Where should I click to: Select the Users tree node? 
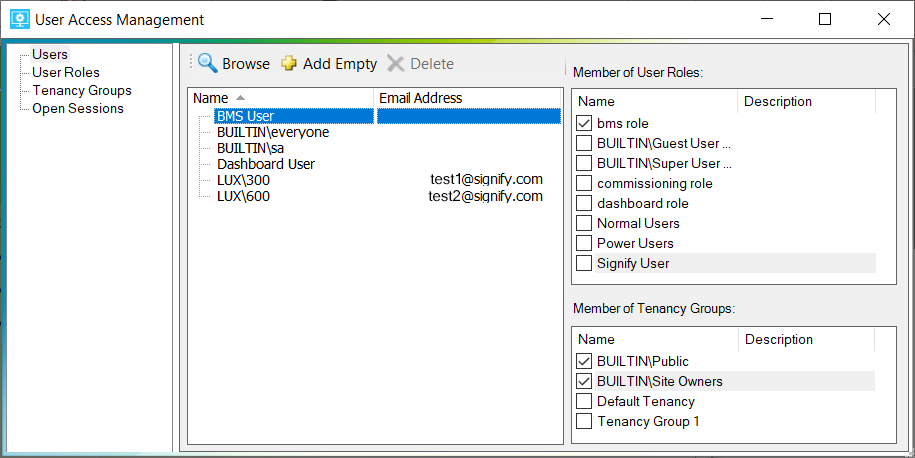50,54
